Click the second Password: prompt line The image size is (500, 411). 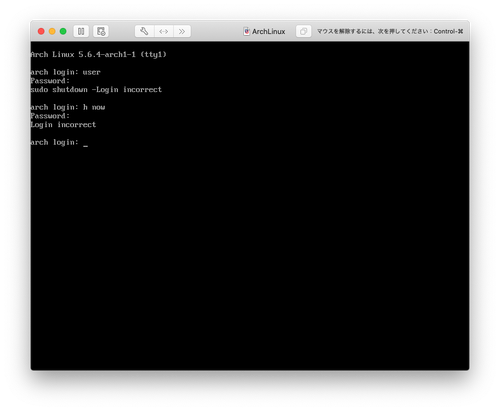[50, 116]
